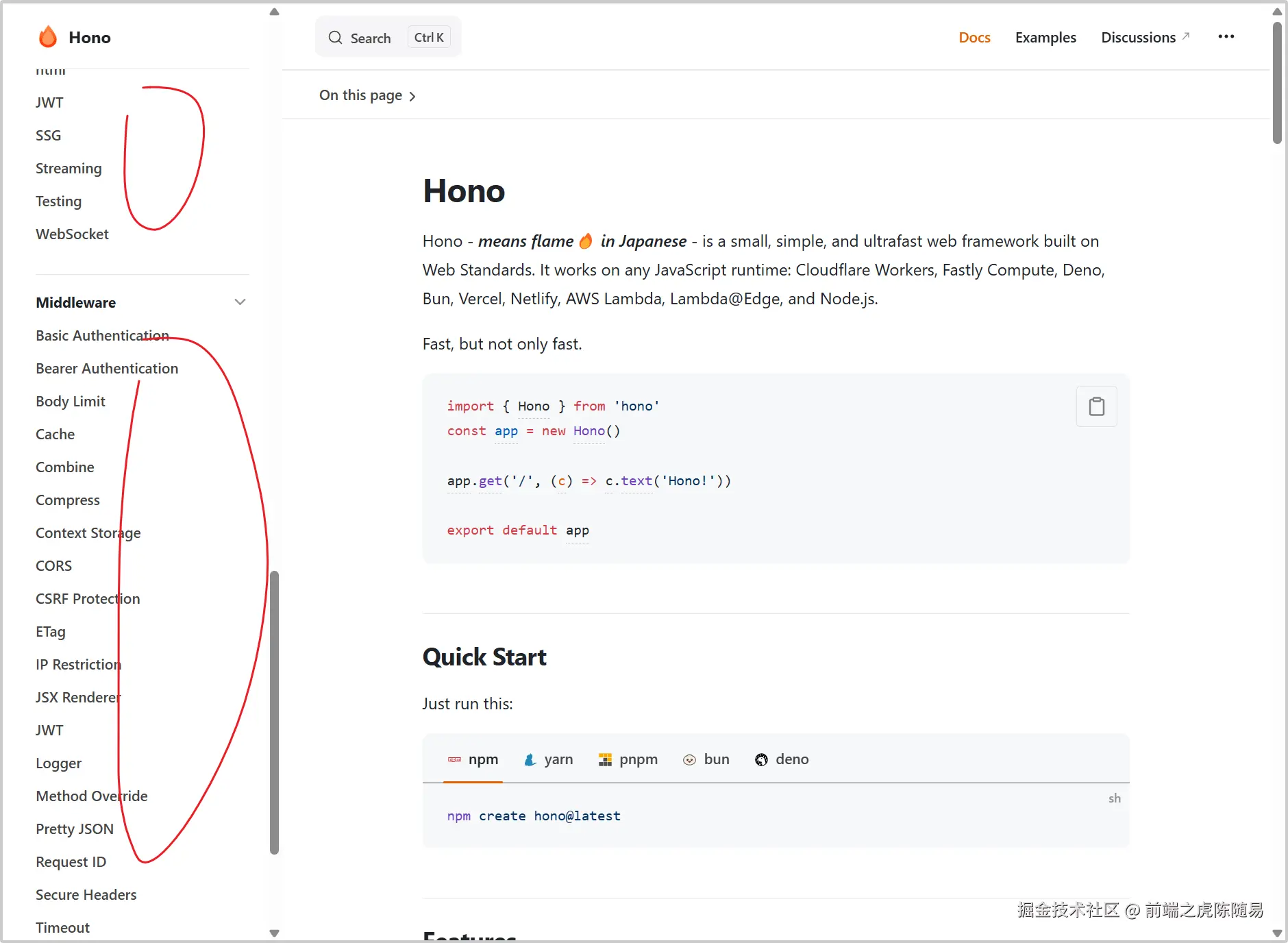1288x943 pixels.
Task: Click the search magnifier icon
Action: click(335, 38)
